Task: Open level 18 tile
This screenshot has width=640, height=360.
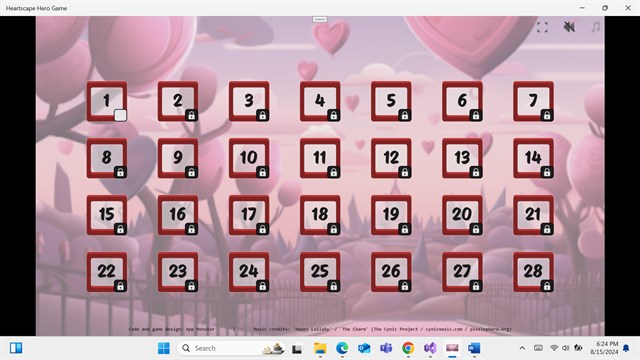Action: point(320,215)
